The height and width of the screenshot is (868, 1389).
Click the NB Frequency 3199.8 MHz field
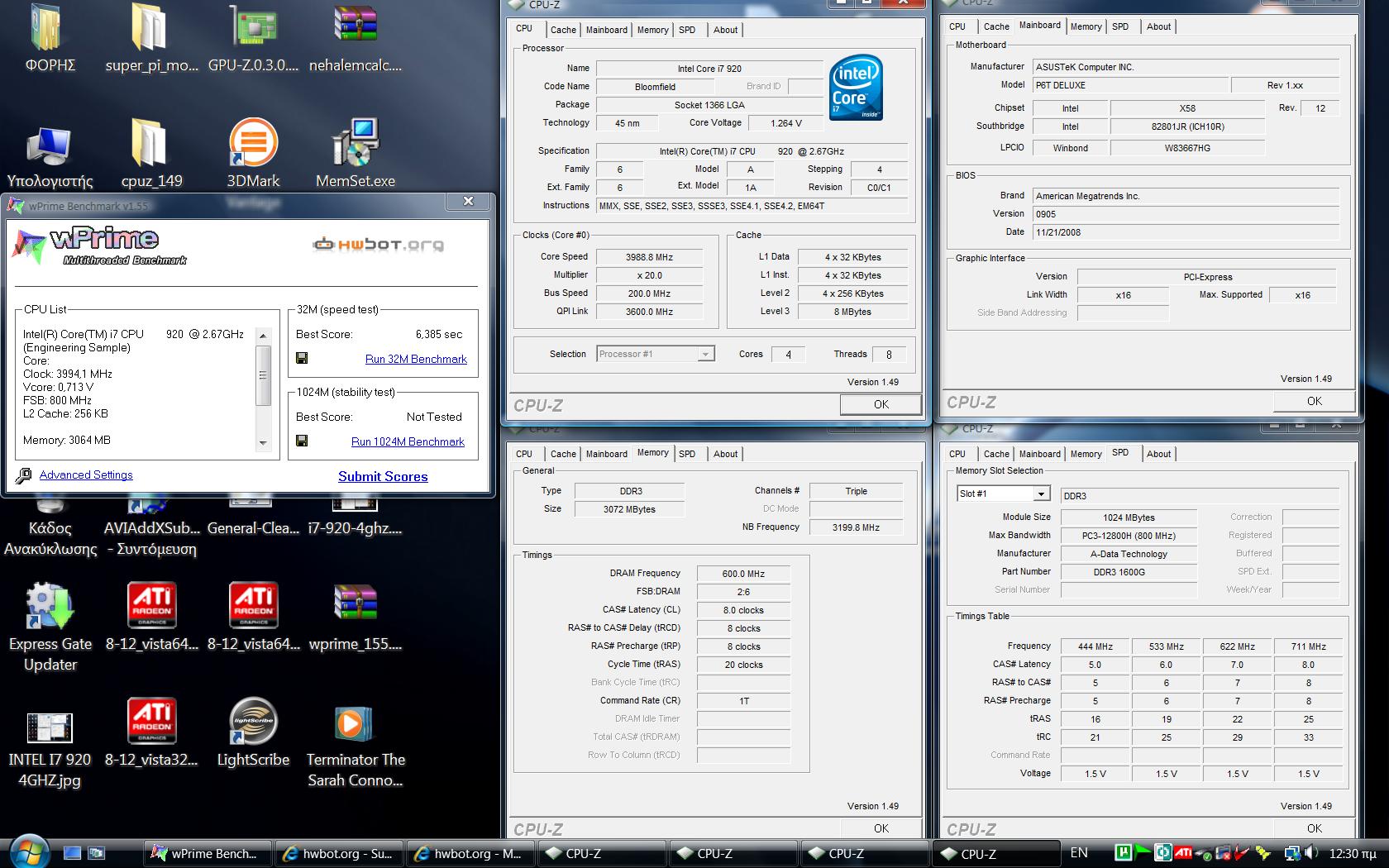[x=856, y=527]
